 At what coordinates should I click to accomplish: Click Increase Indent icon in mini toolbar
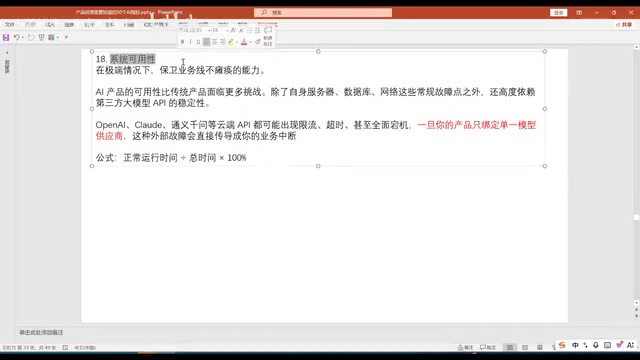pyautogui.click(x=257, y=31)
